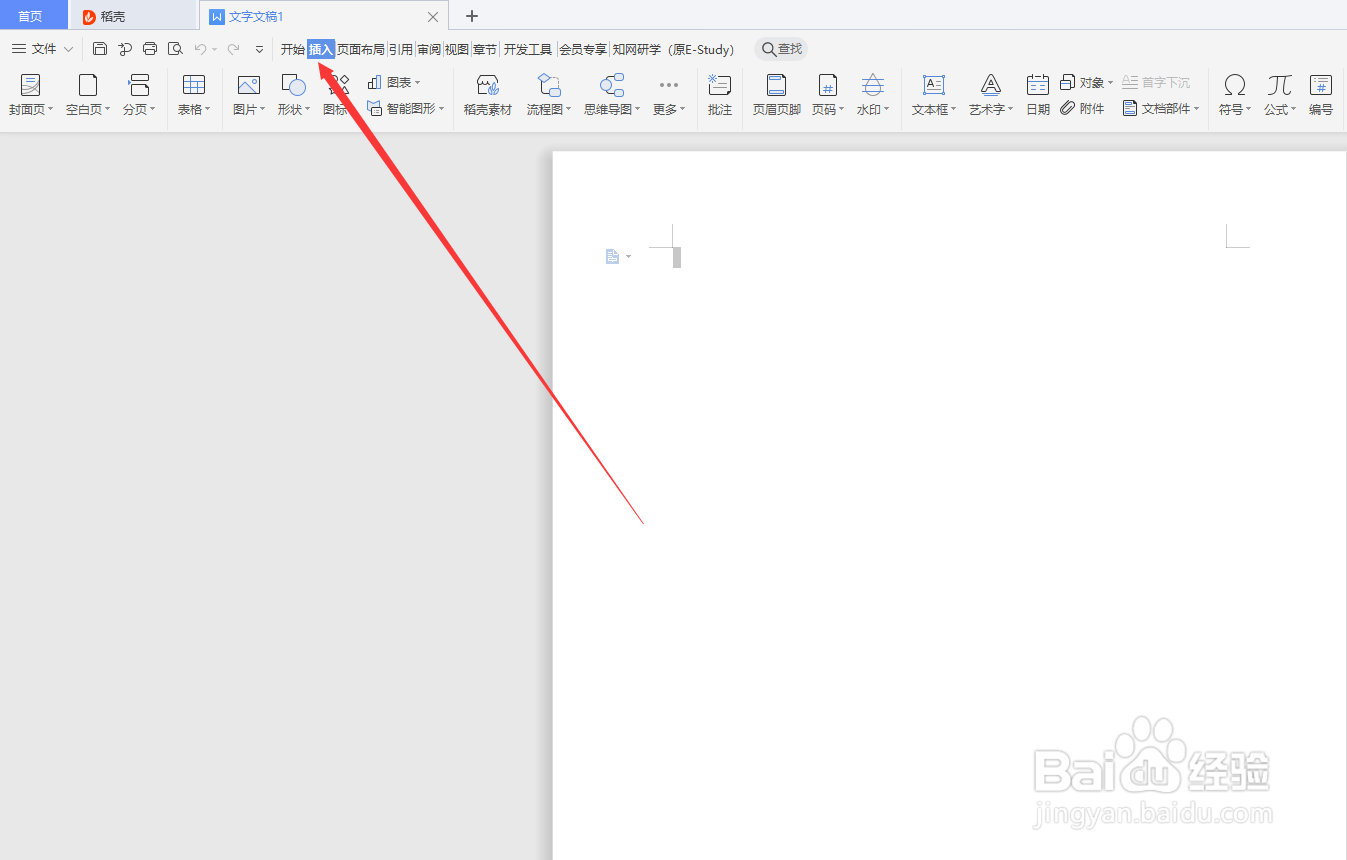Open the 开发工具 ribbon tab
Screen dimensions: 1347x860
tap(528, 49)
